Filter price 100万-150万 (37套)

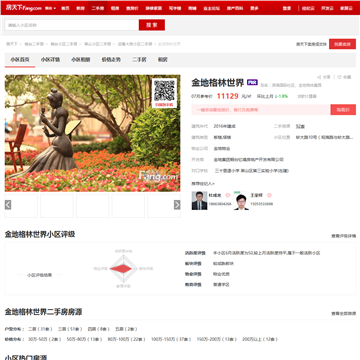point(171,339)
